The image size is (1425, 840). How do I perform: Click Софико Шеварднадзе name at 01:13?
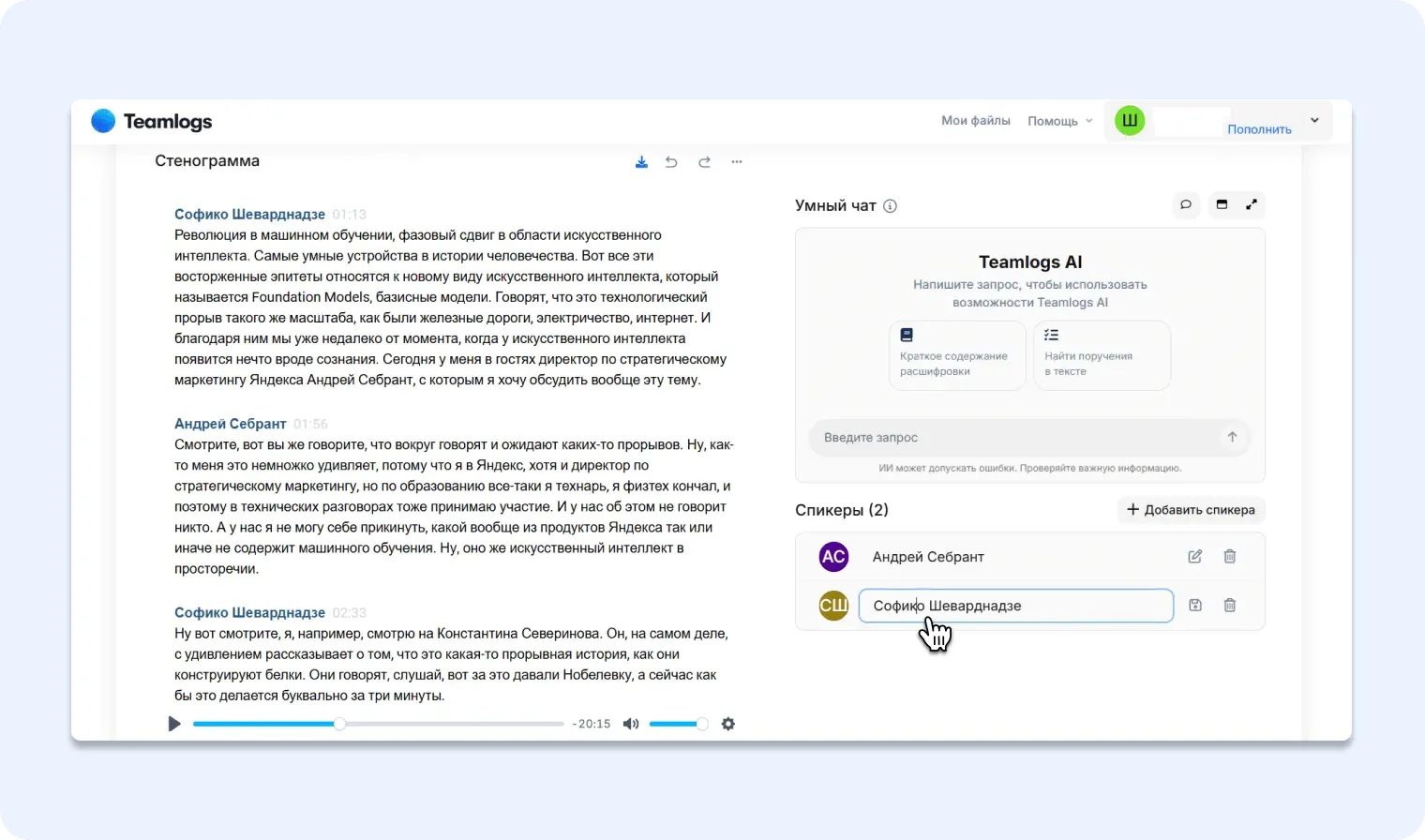(249, 215)
